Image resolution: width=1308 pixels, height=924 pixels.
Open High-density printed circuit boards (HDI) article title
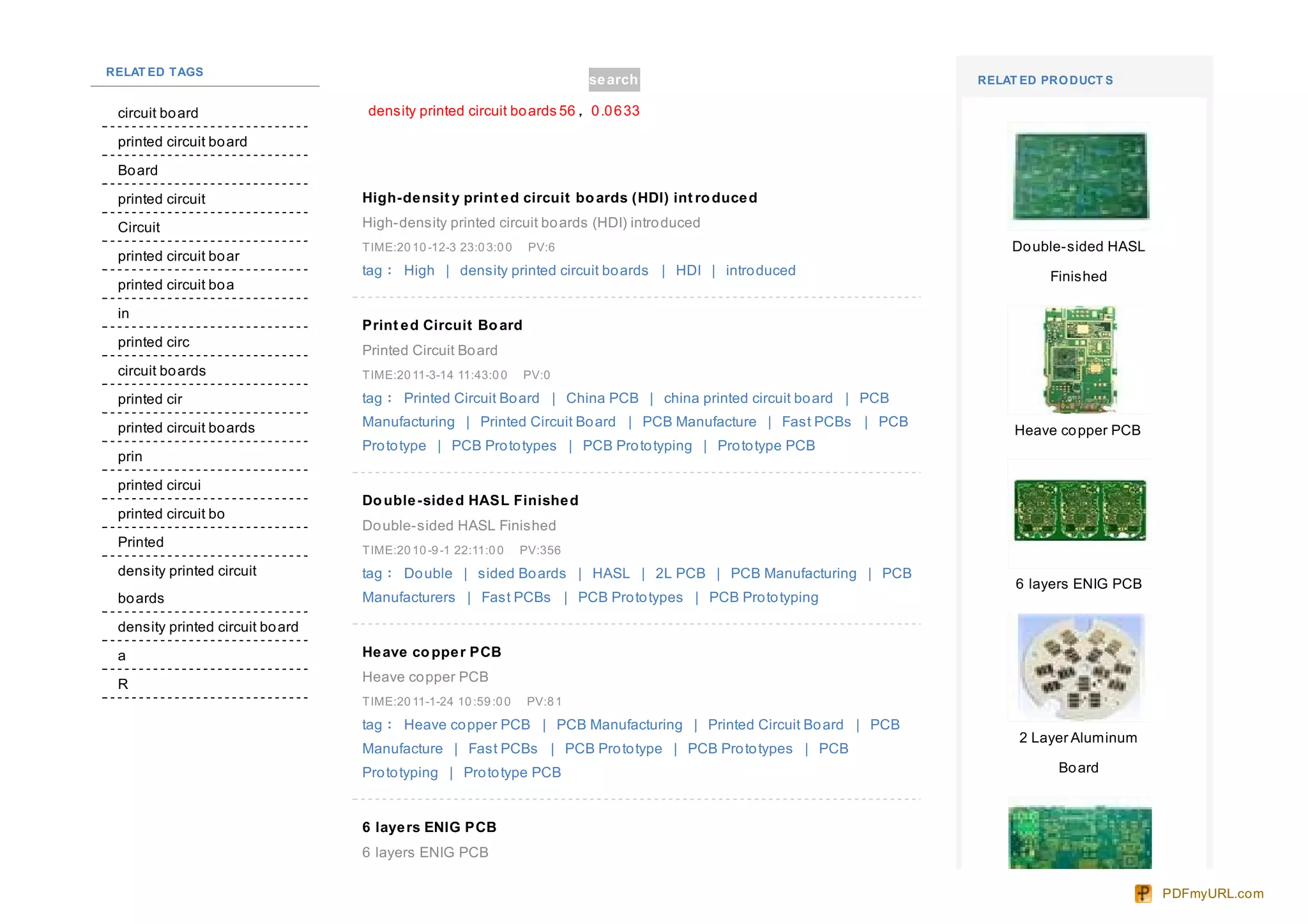tap(559, 198)
